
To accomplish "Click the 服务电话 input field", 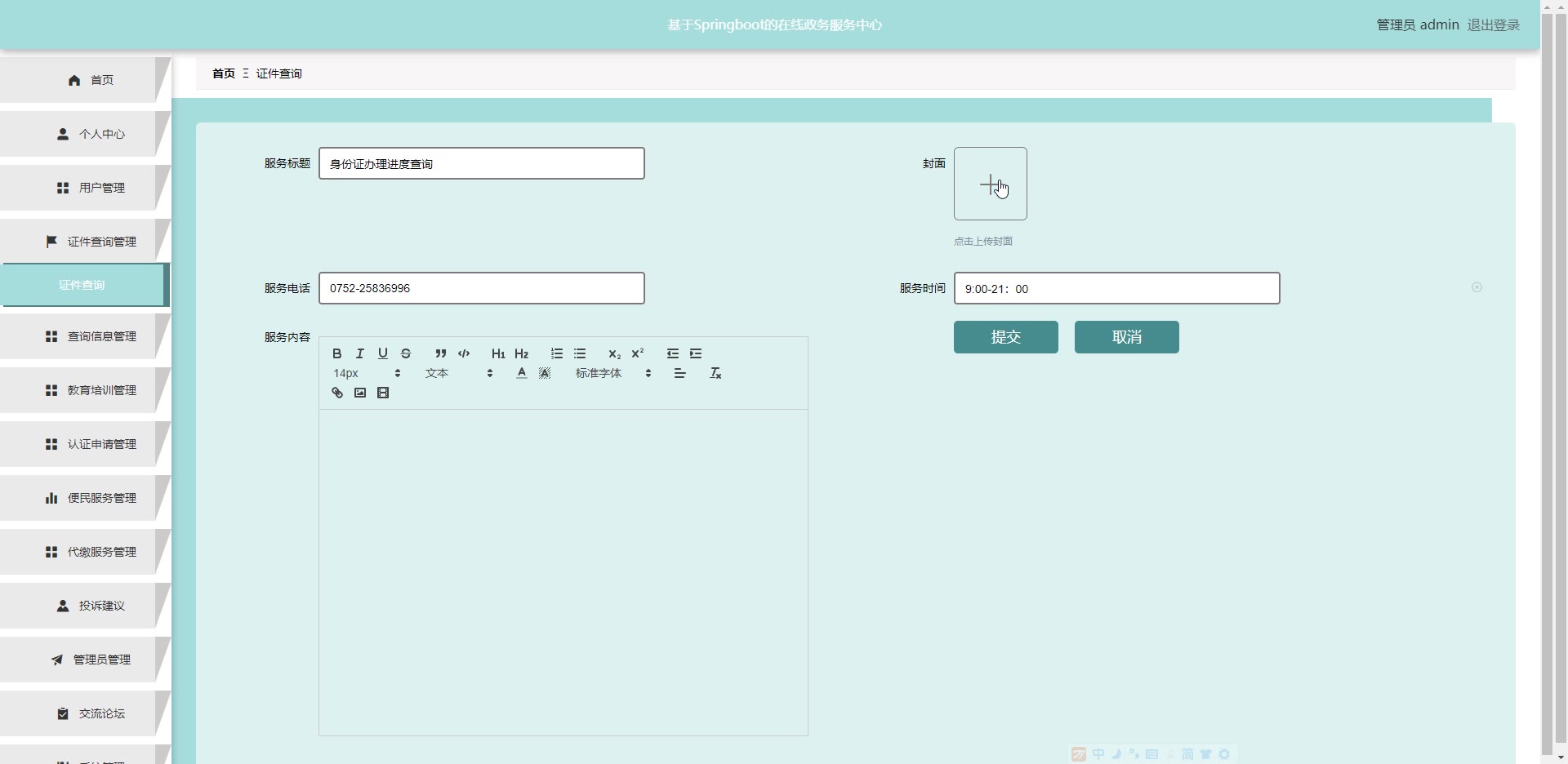I will (x=482, y=288).
